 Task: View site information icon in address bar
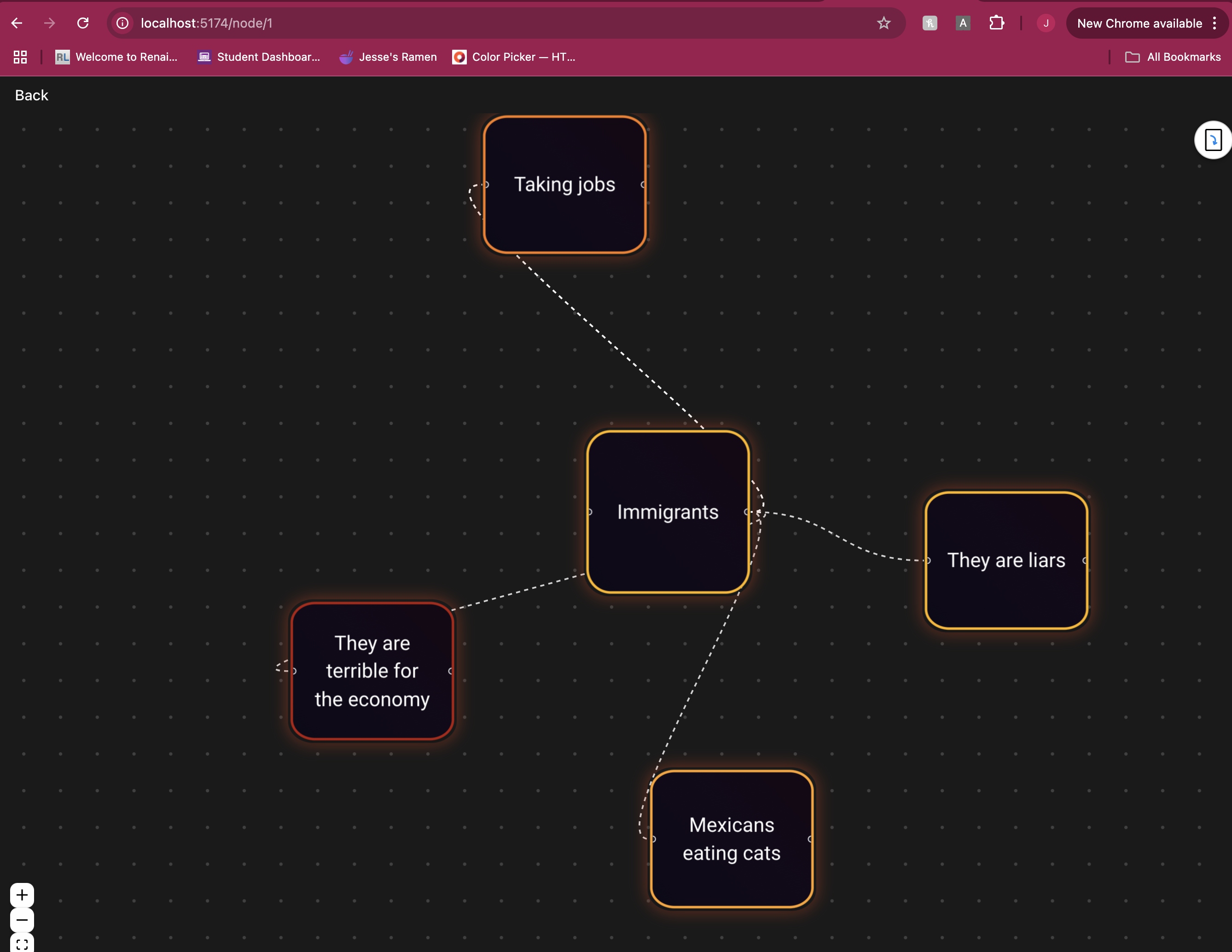click(x=122, y=23)
